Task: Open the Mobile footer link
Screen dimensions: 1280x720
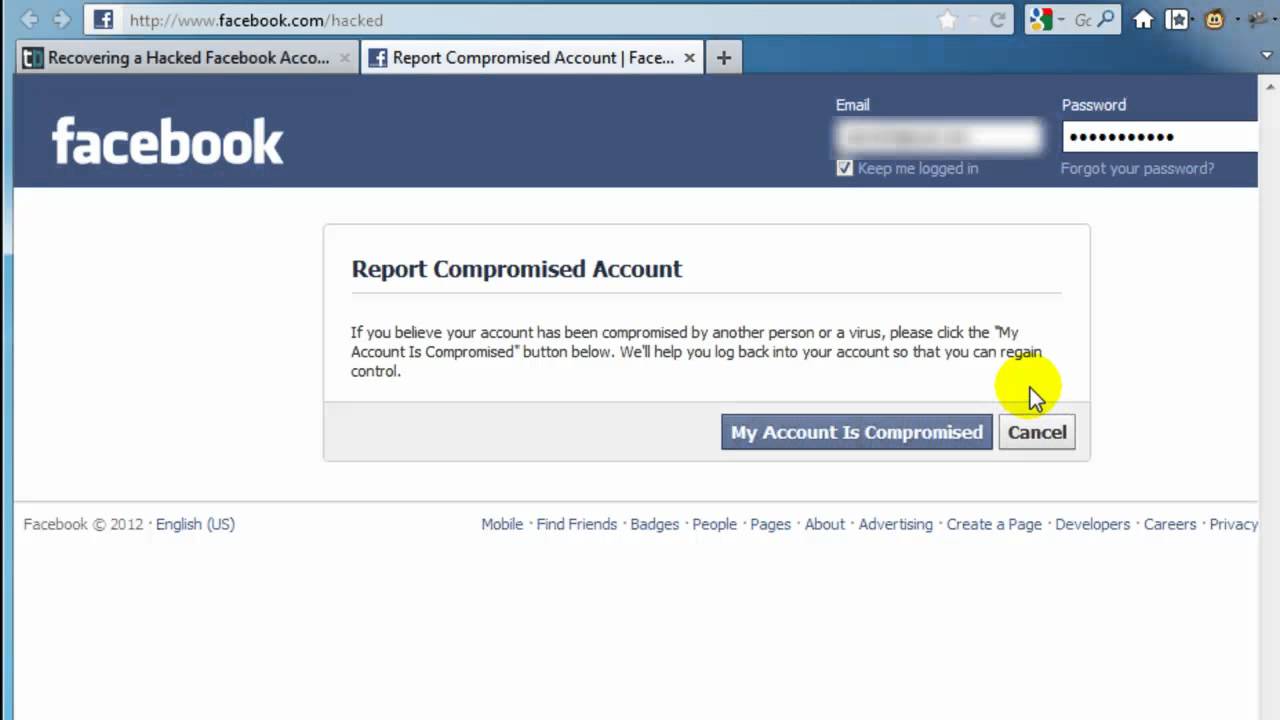Action: pos(502,524)
